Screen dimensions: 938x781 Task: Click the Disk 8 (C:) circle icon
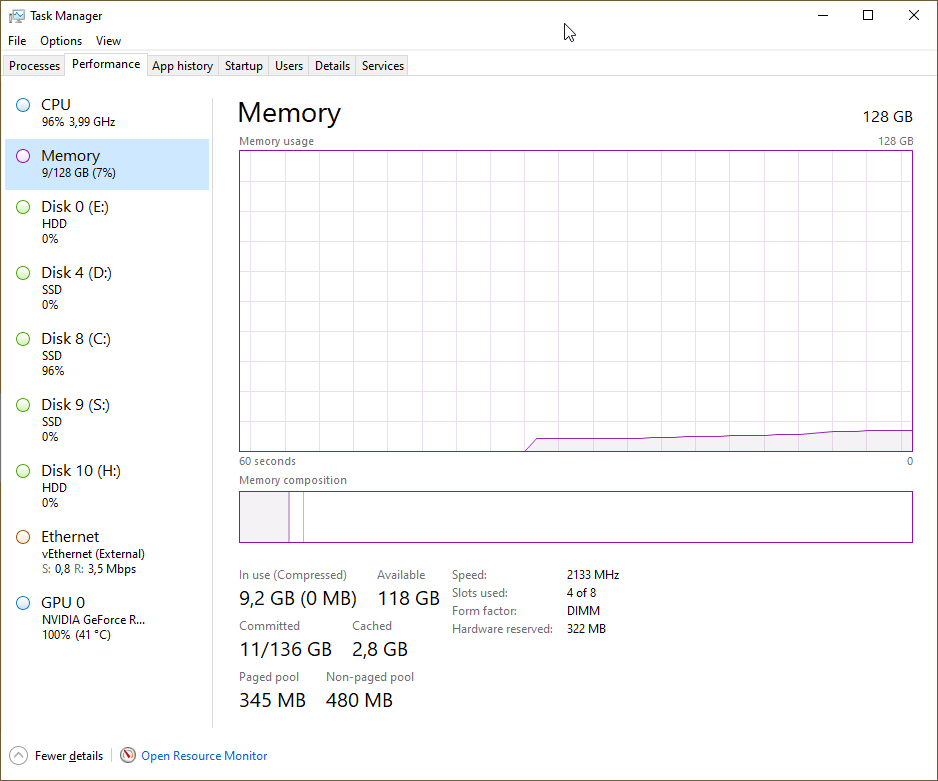[23, 339]
